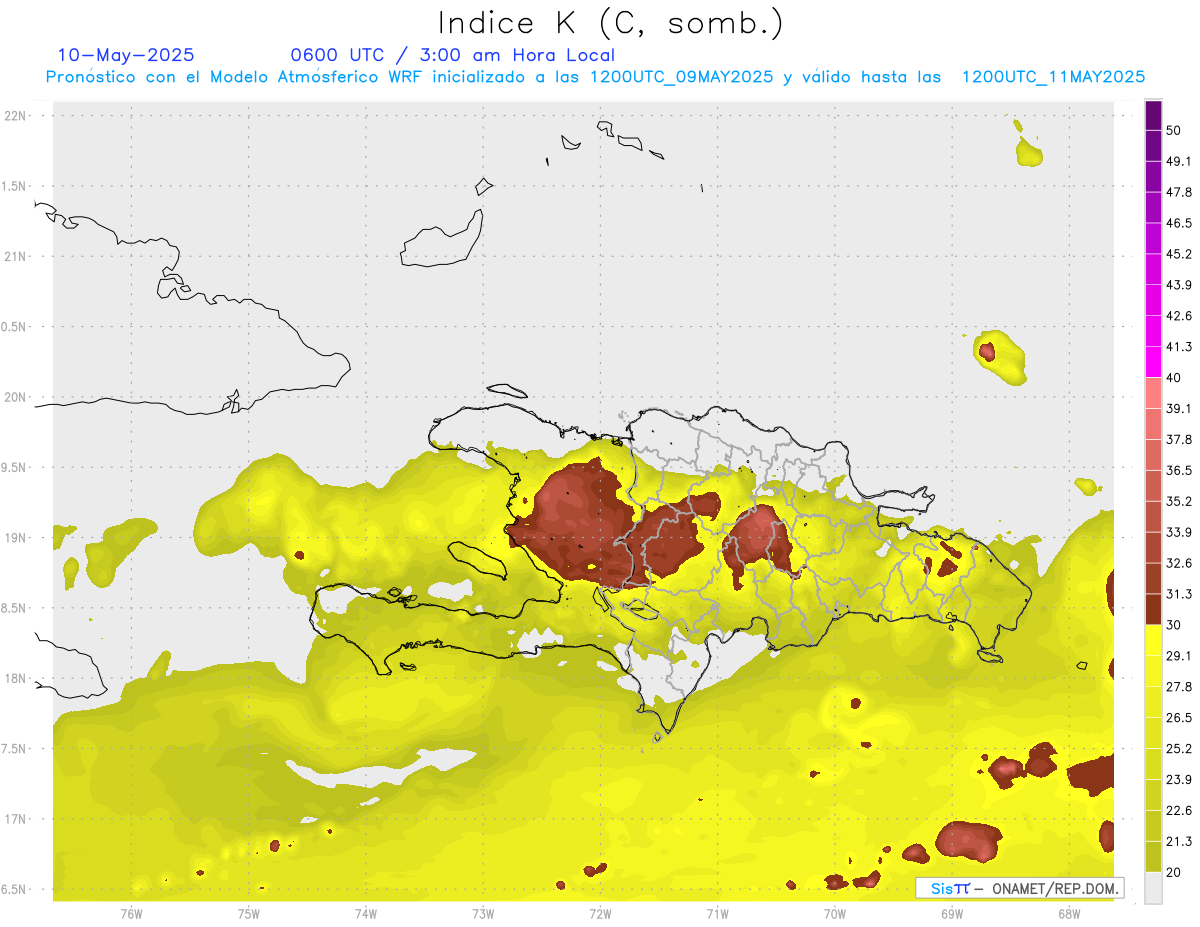Select the "10-May-2025" date text

tap(126, 55)
